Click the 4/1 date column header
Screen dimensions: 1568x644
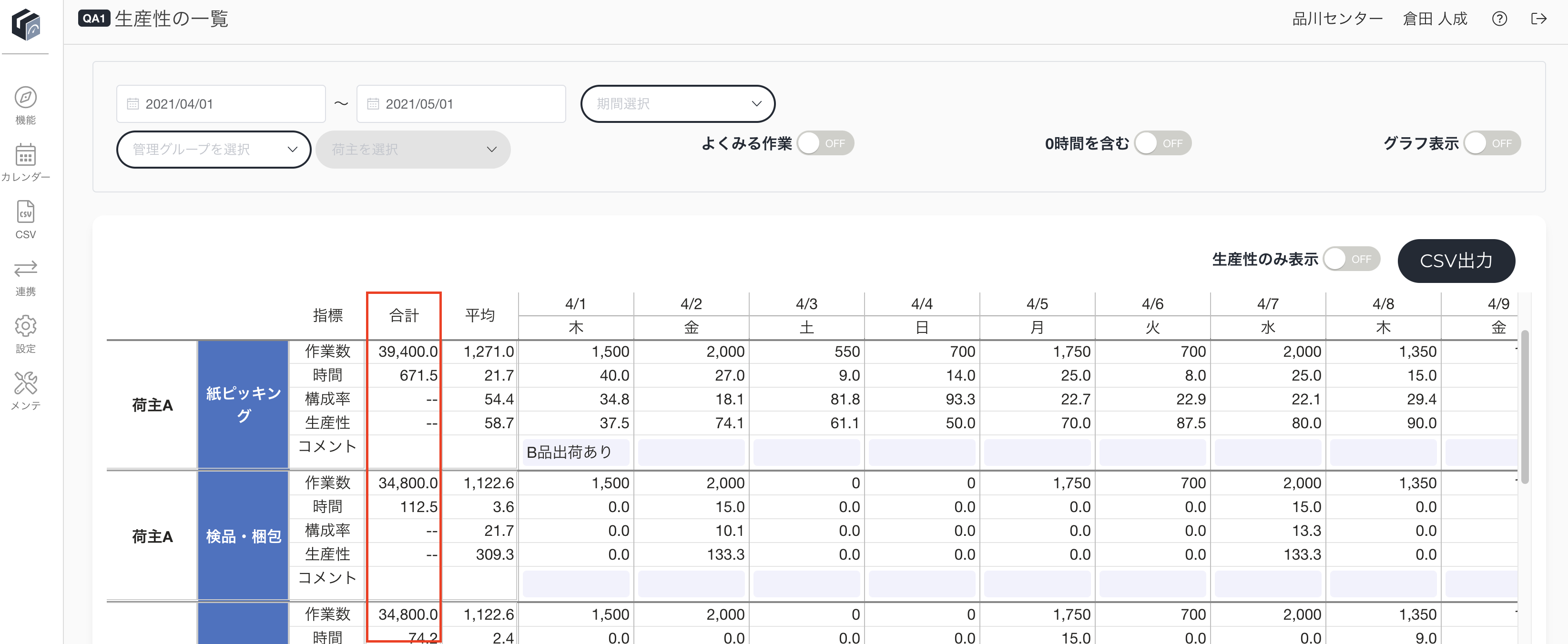575,304
